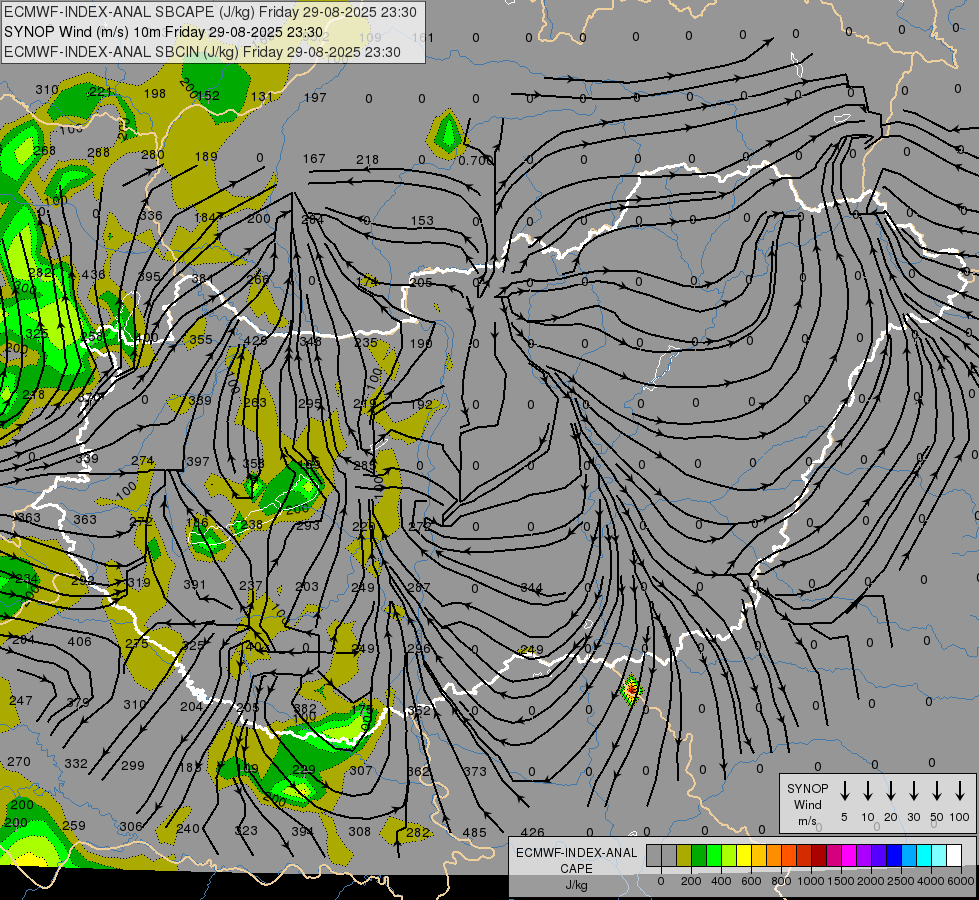Click the 800 tick label on the CAPE scale
The image size is (979, 900).
pos(781,881)
